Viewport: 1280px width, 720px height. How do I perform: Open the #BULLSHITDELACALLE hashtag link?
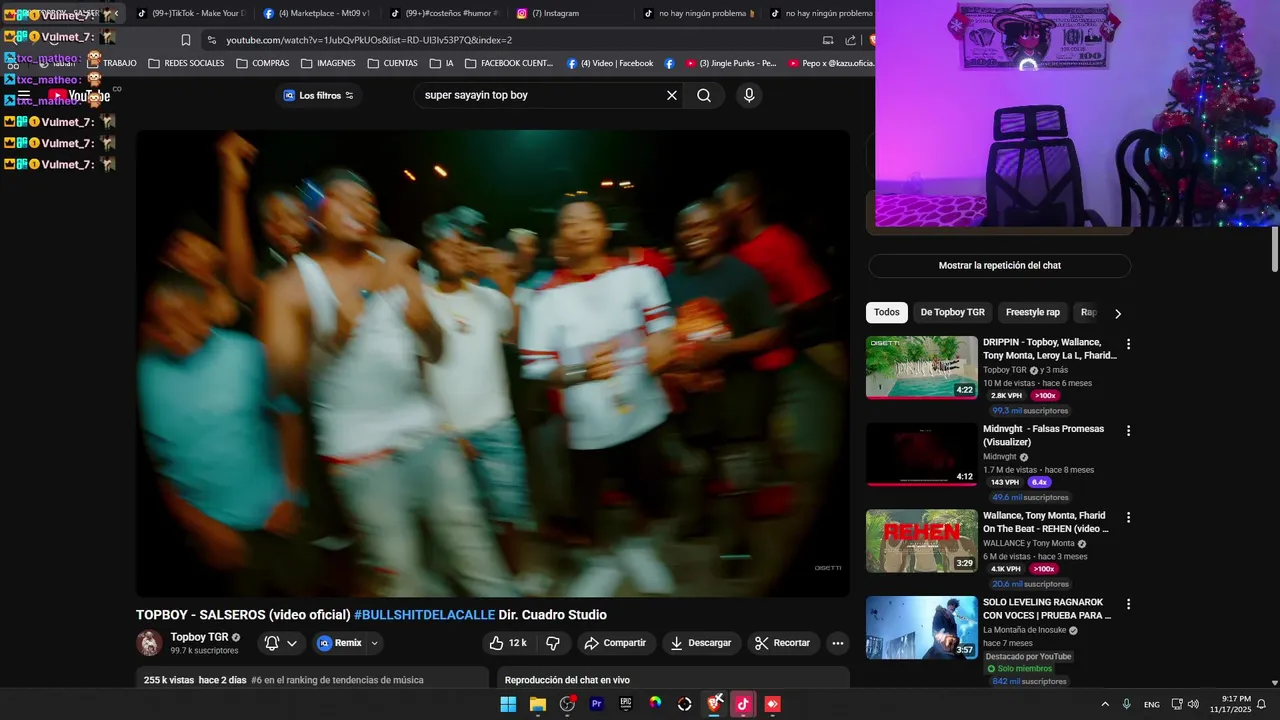424,615
